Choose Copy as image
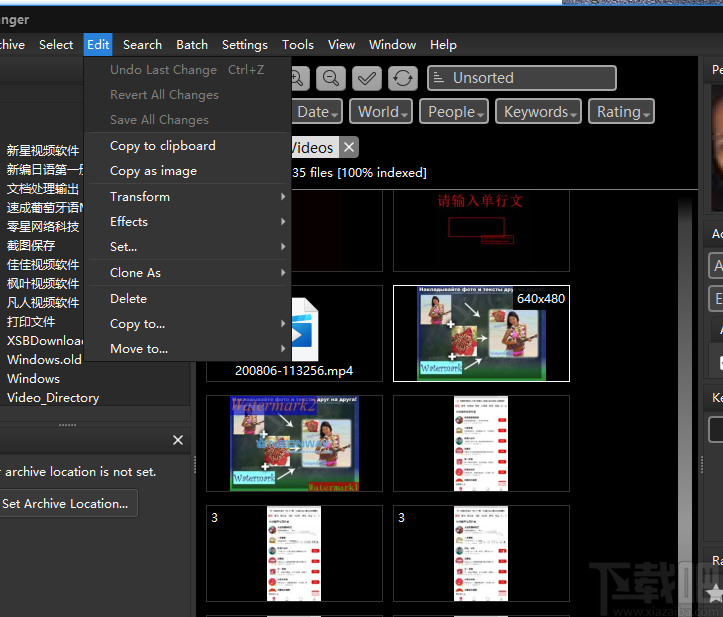The height and width of the screenshot is (617, 723). pyautogui.click(x=187, y=171)
